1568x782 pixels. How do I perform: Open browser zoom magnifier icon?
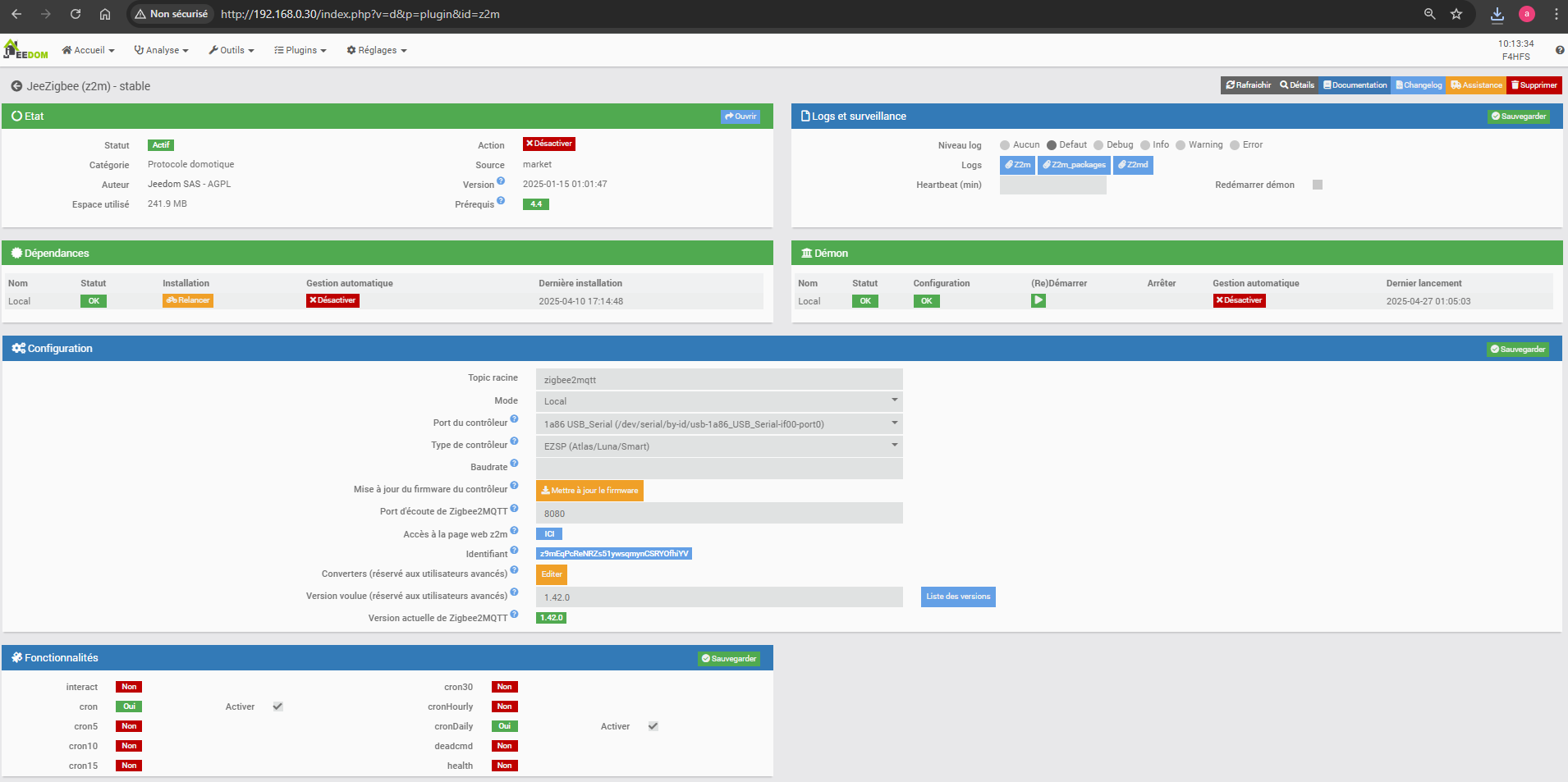(1430, 14)
